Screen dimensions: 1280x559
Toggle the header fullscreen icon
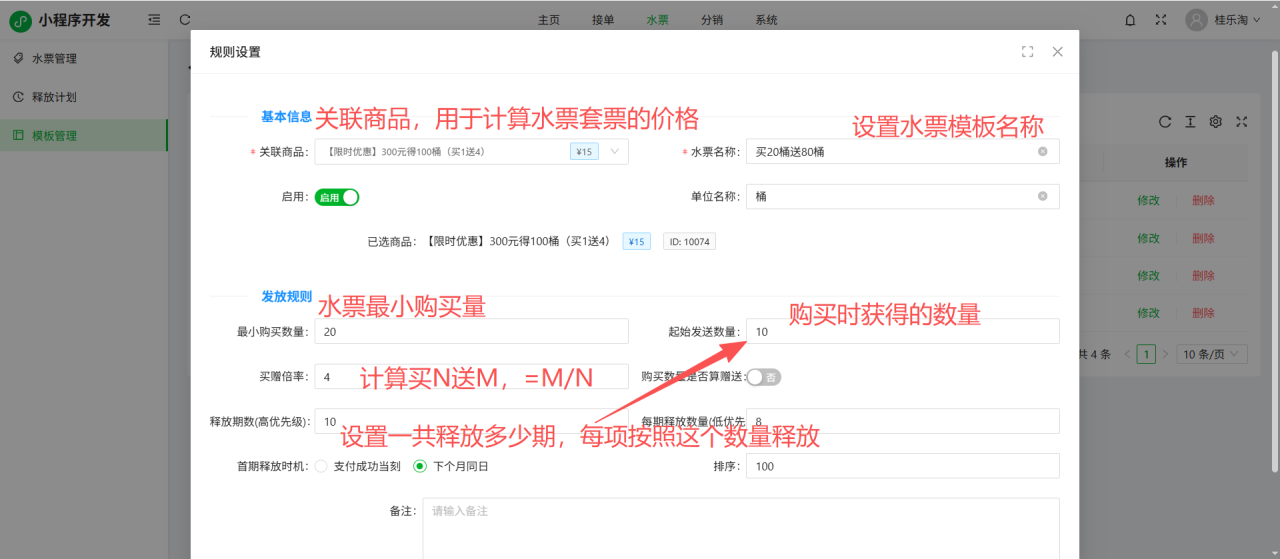[1161, 19]
